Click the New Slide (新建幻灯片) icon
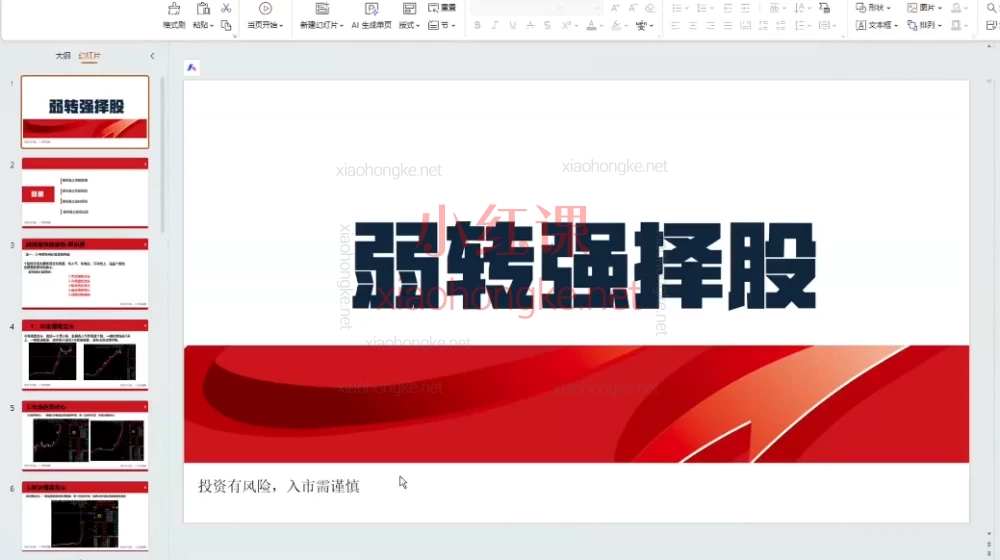This screenshot has height=560, width=1000. [322, 9]
